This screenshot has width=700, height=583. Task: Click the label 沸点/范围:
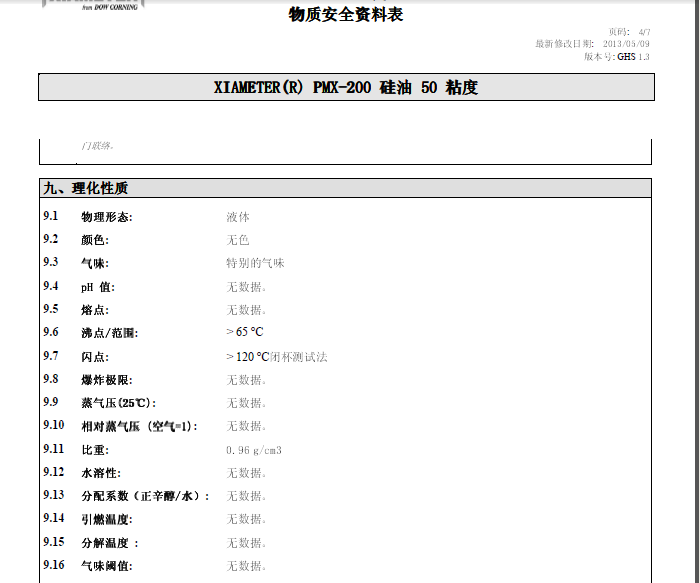[110, 333]
